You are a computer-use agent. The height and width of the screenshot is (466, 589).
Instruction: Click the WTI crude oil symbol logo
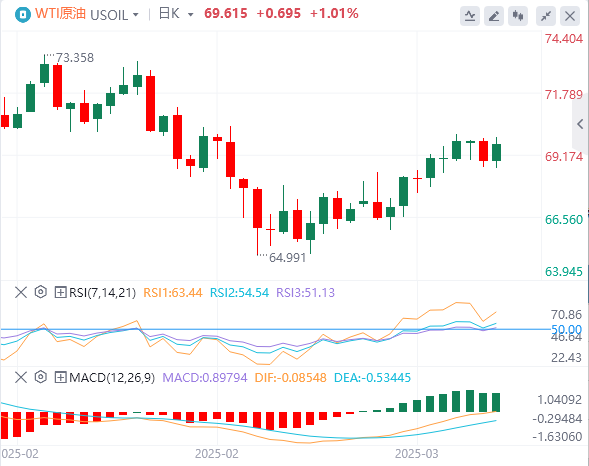[23, 15]
